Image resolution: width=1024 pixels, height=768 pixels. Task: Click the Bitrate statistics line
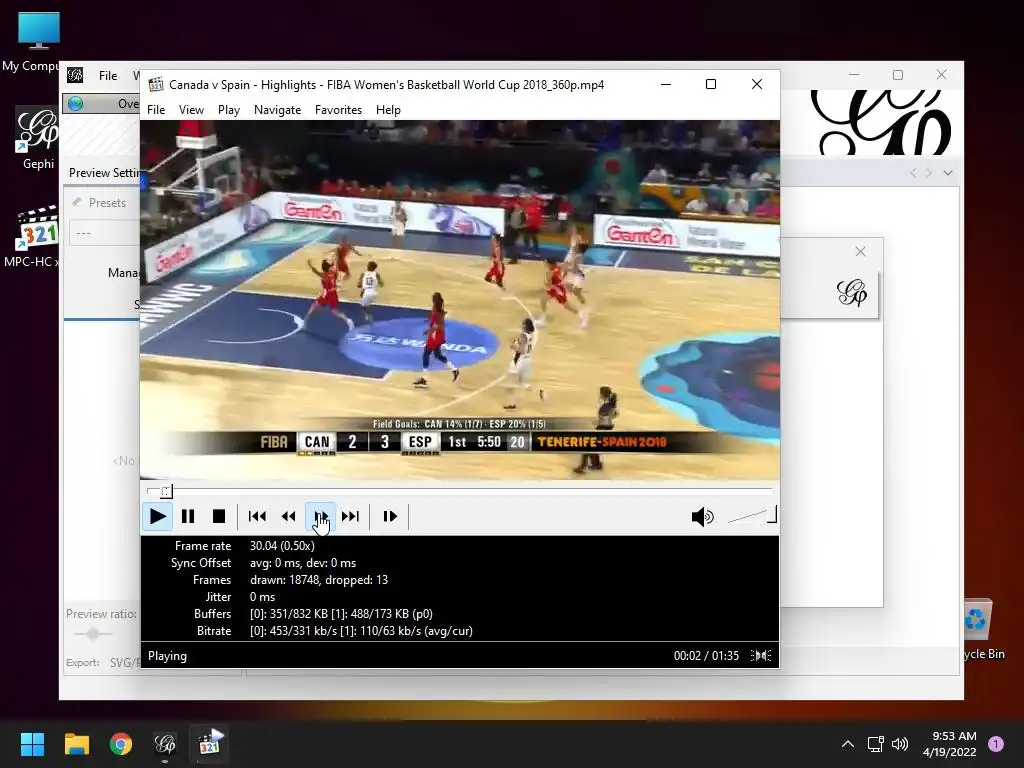[361, 631]
